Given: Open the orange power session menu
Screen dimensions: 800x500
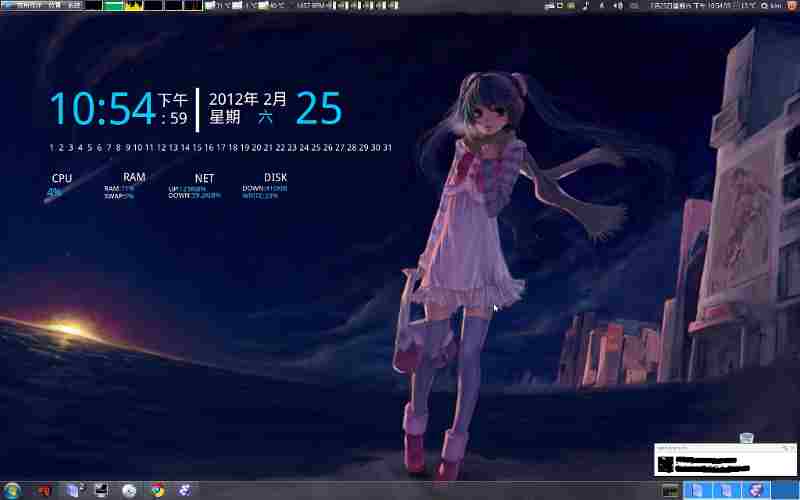Looking at the screenshot, I should pyautogui.click(x=791, y=6).
